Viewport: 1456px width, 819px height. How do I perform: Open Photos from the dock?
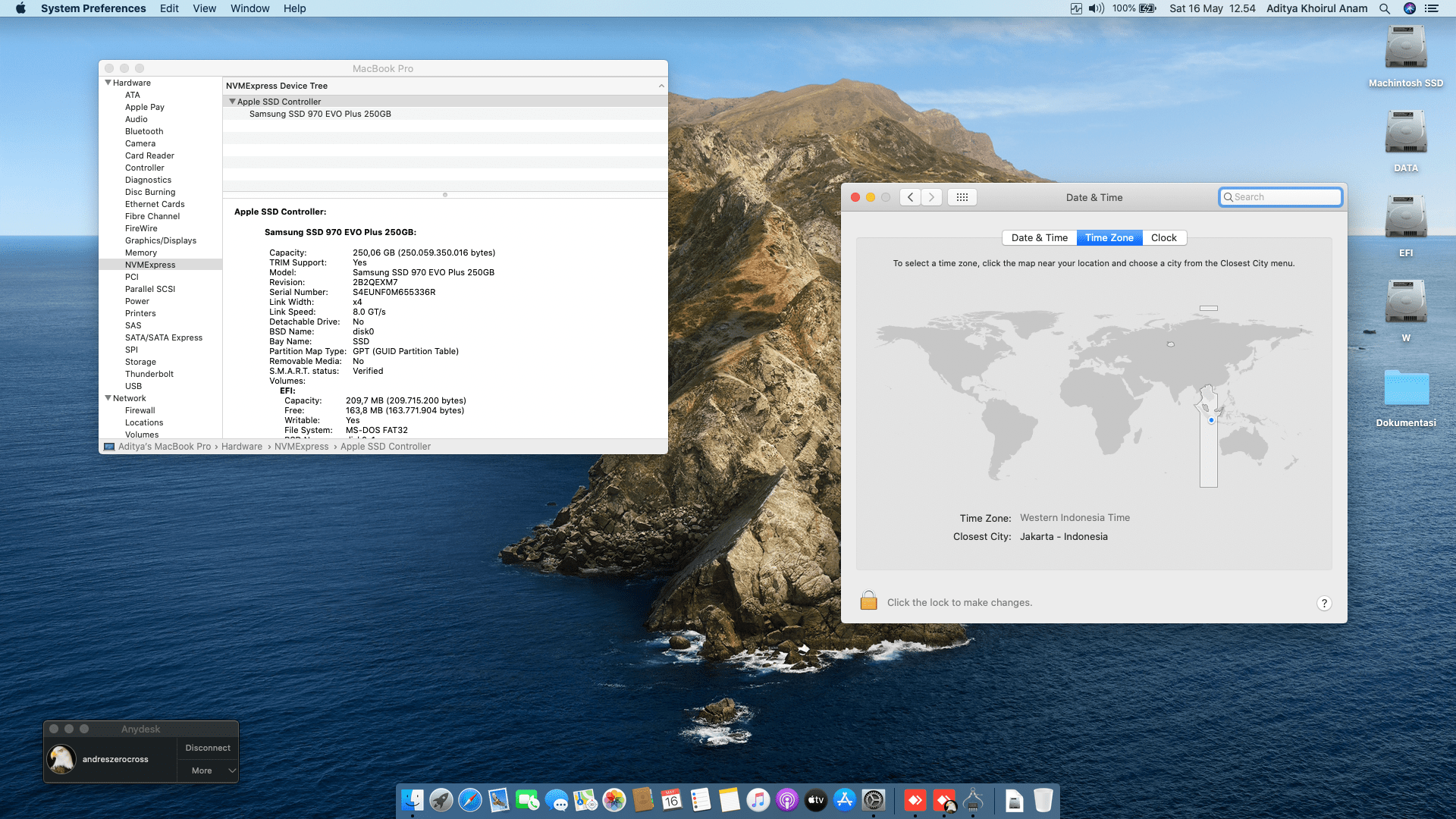click(614, 800)
